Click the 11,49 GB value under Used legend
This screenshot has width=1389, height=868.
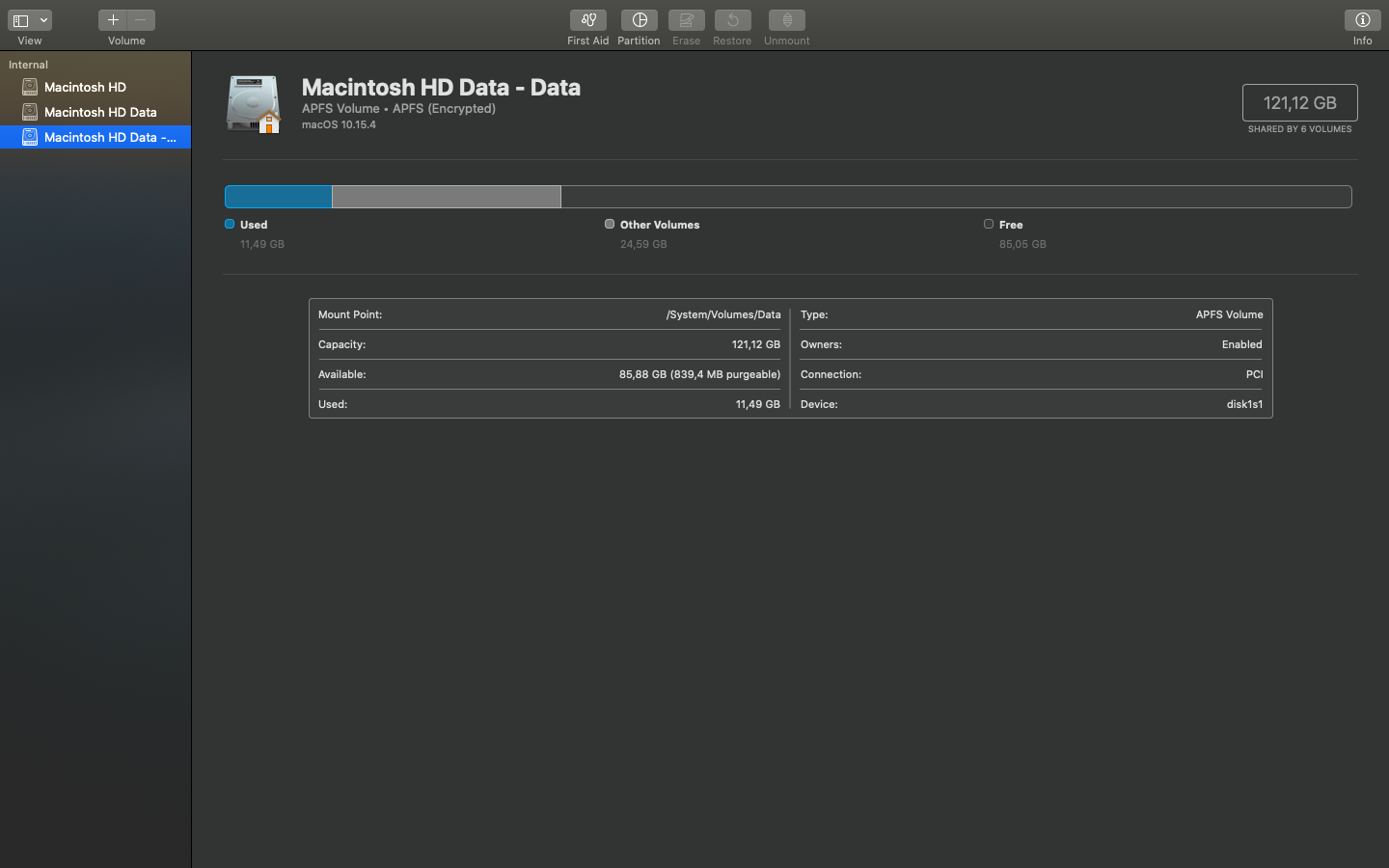262,244
